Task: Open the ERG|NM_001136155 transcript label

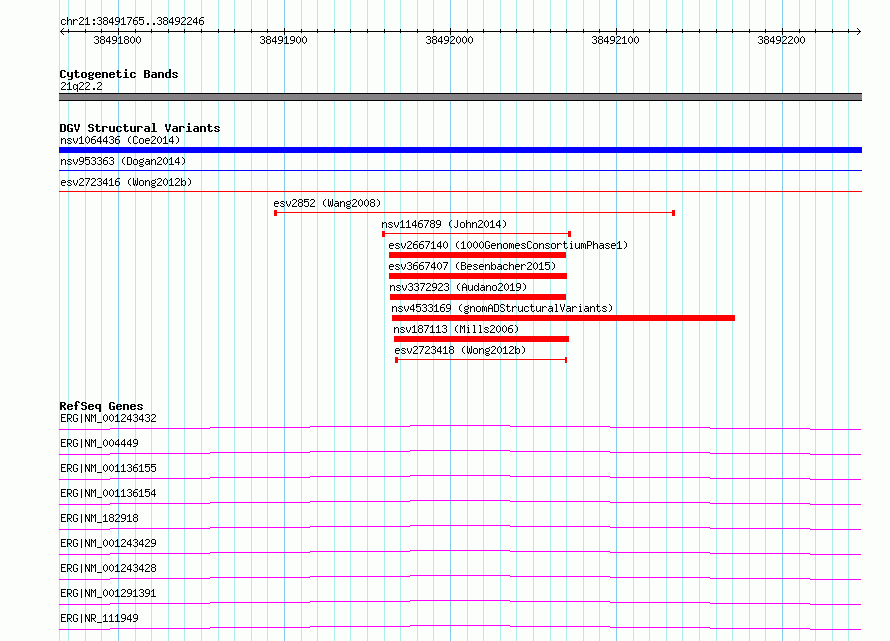Action: pos(108,468)
